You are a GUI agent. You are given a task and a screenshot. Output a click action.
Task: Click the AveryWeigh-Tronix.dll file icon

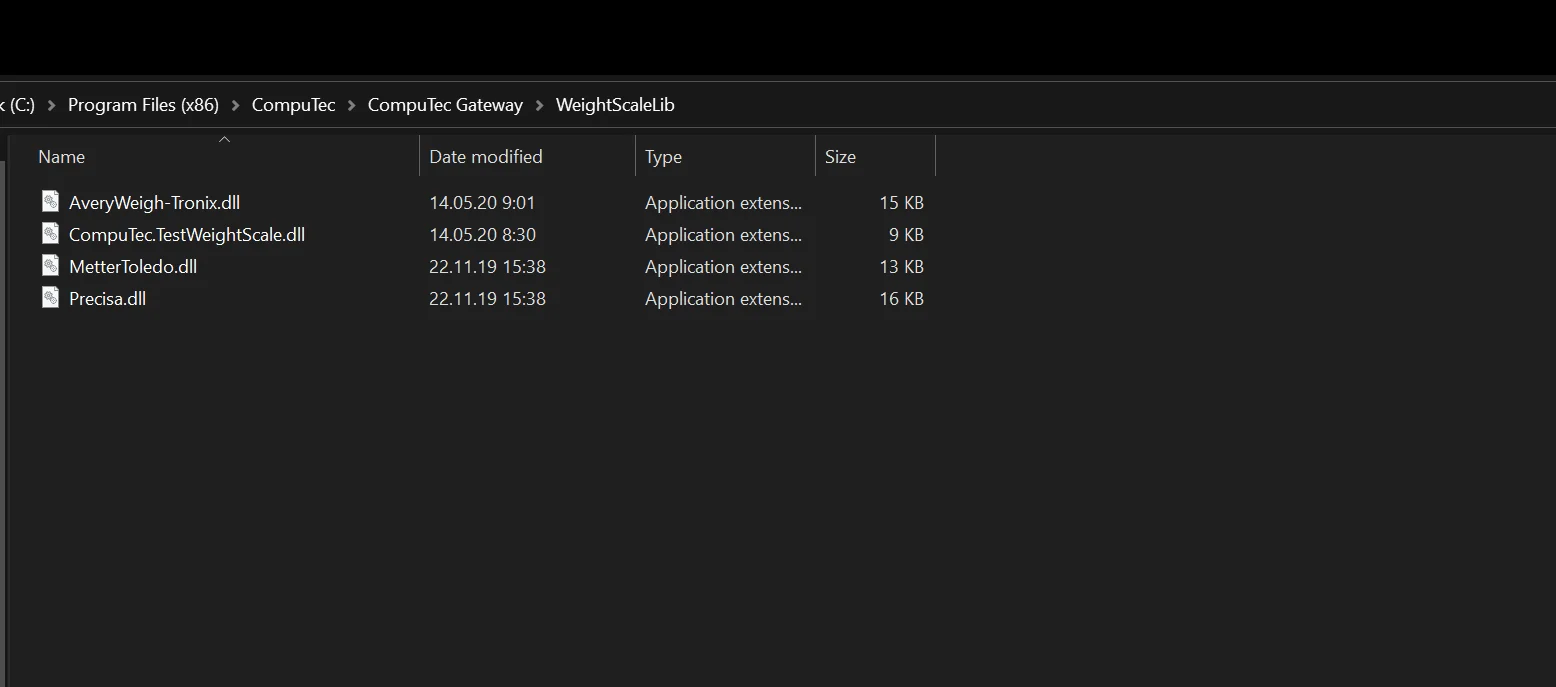[x=50, y=202]
